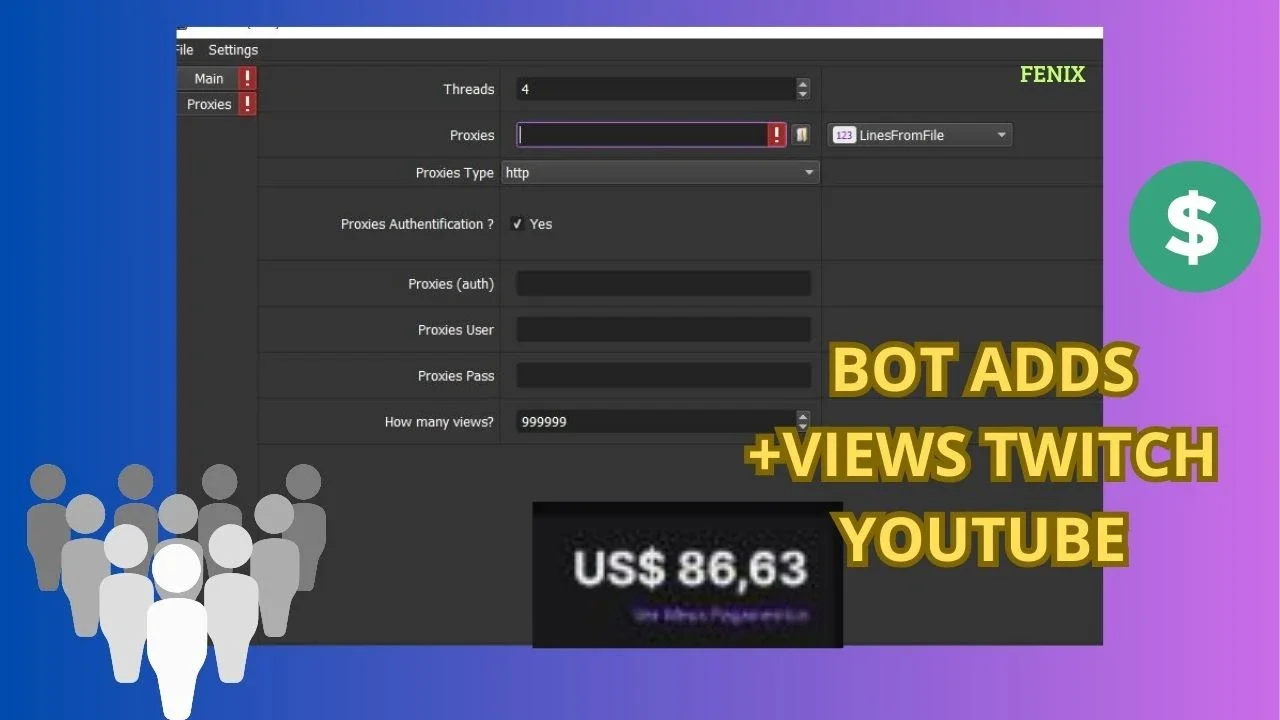Click the "Proxies (auth)" label
This screenshot has height=720, width=1280.
pos(451,284)
